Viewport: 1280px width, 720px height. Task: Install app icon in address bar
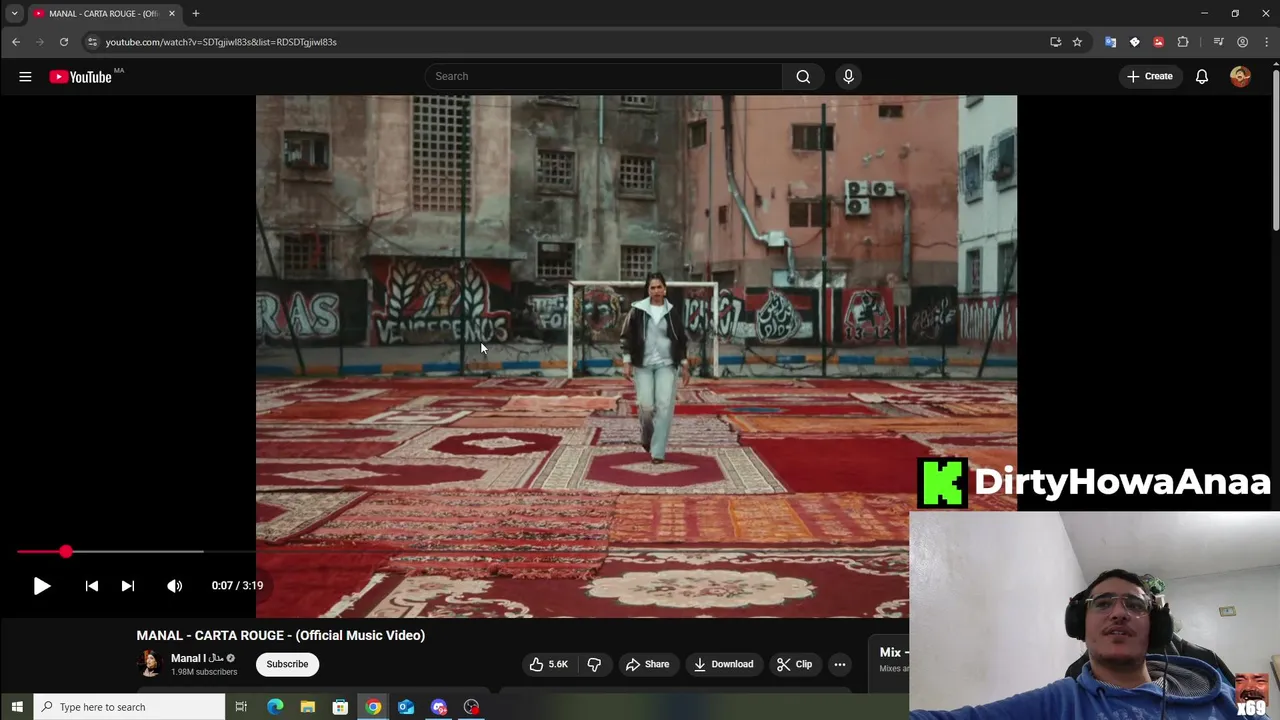coord(1055,42)
